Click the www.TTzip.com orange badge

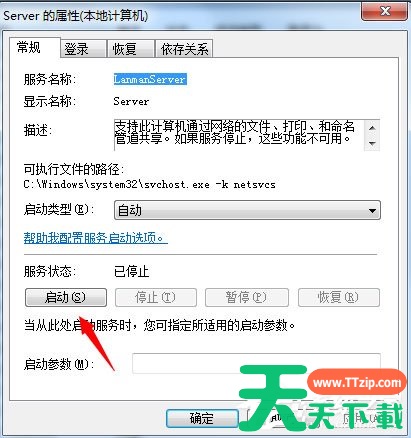(x=357, y=383)
